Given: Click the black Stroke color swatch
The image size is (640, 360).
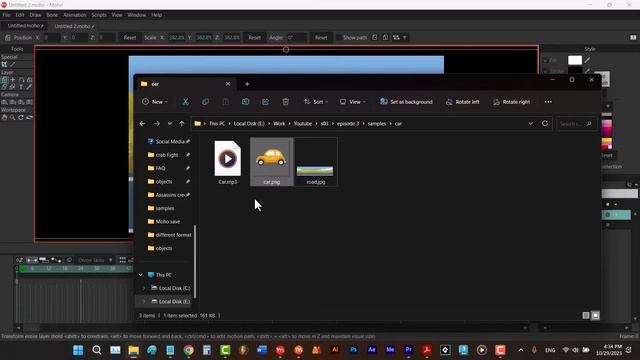Looking at the screenshot, I should point(575,71).
